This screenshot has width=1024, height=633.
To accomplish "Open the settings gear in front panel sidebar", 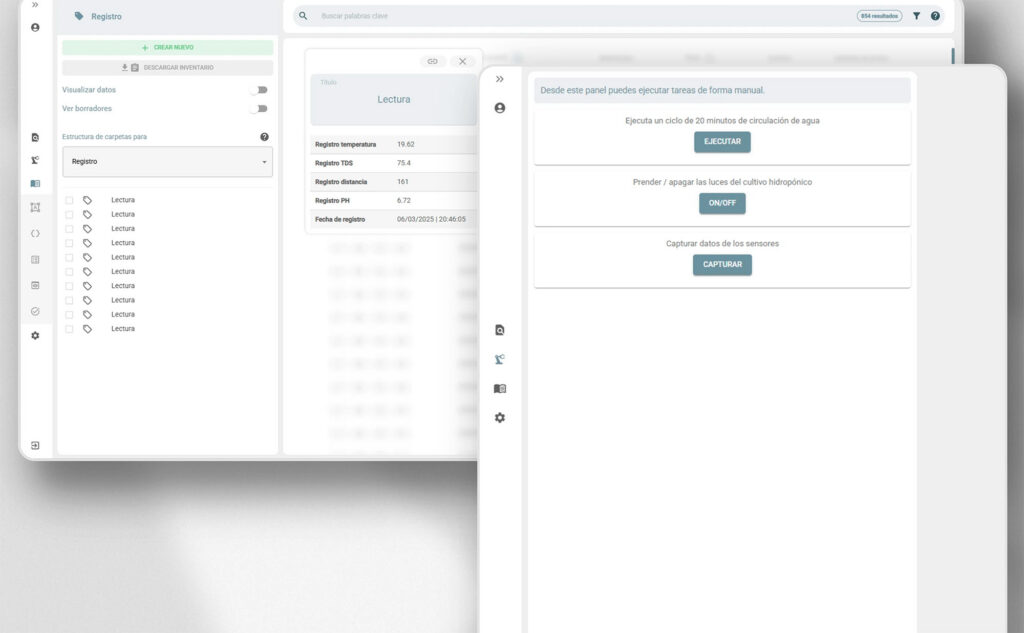I will pos(500,417).
